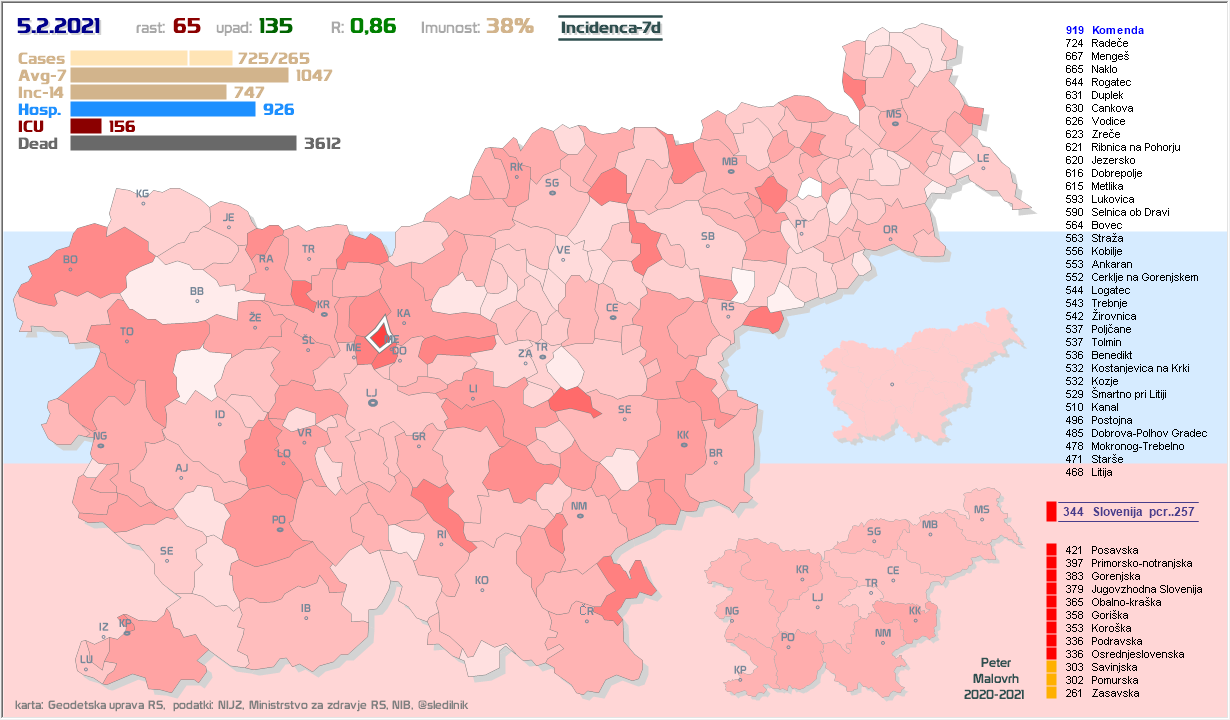Viewport: 1230px width, 720px height.
Task: Open the Slovenija pcr..257 summary row
Action: tap(1128, 512)
